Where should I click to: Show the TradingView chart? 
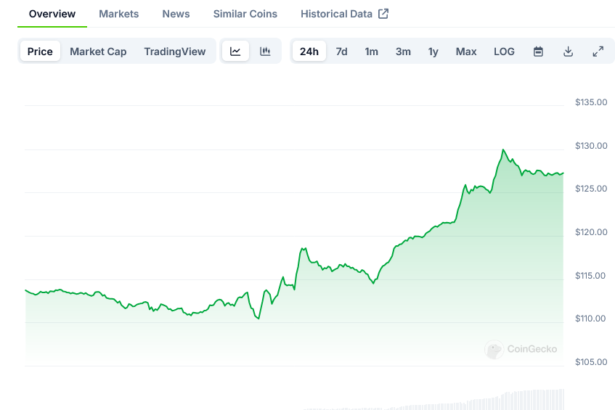tap(174, 52)
